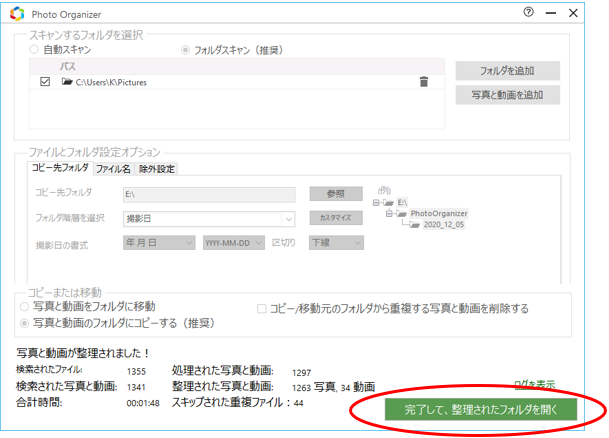609x438 pixels.
Task: Click the E:\ label in example tree
Action: (x=402, y=202)
